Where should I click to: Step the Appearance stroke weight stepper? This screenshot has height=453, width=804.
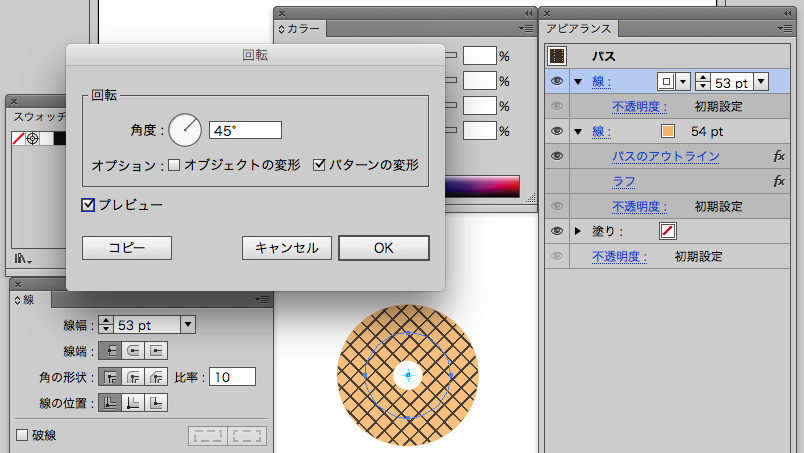702,82
